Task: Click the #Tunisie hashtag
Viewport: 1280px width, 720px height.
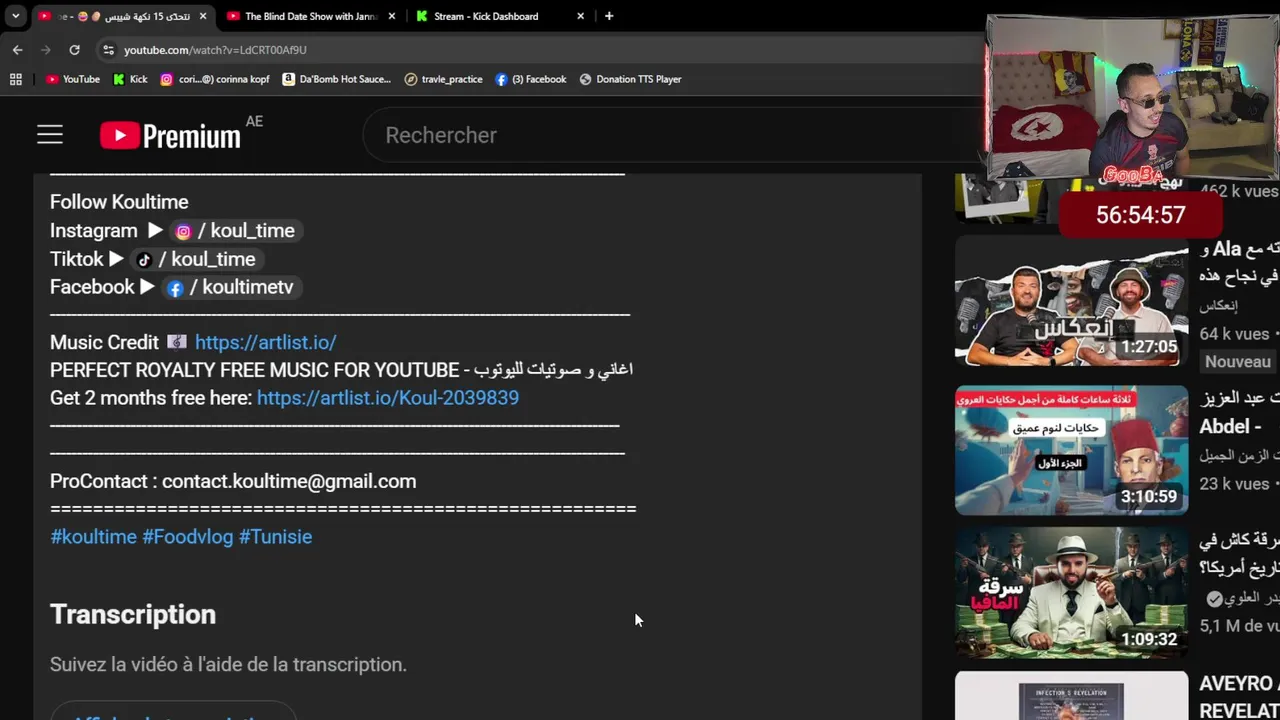Action: pos(275,537)
